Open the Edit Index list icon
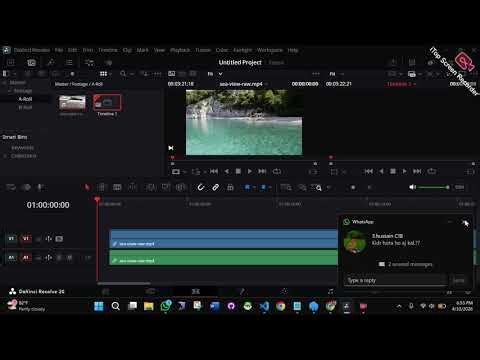 point(69,62)
